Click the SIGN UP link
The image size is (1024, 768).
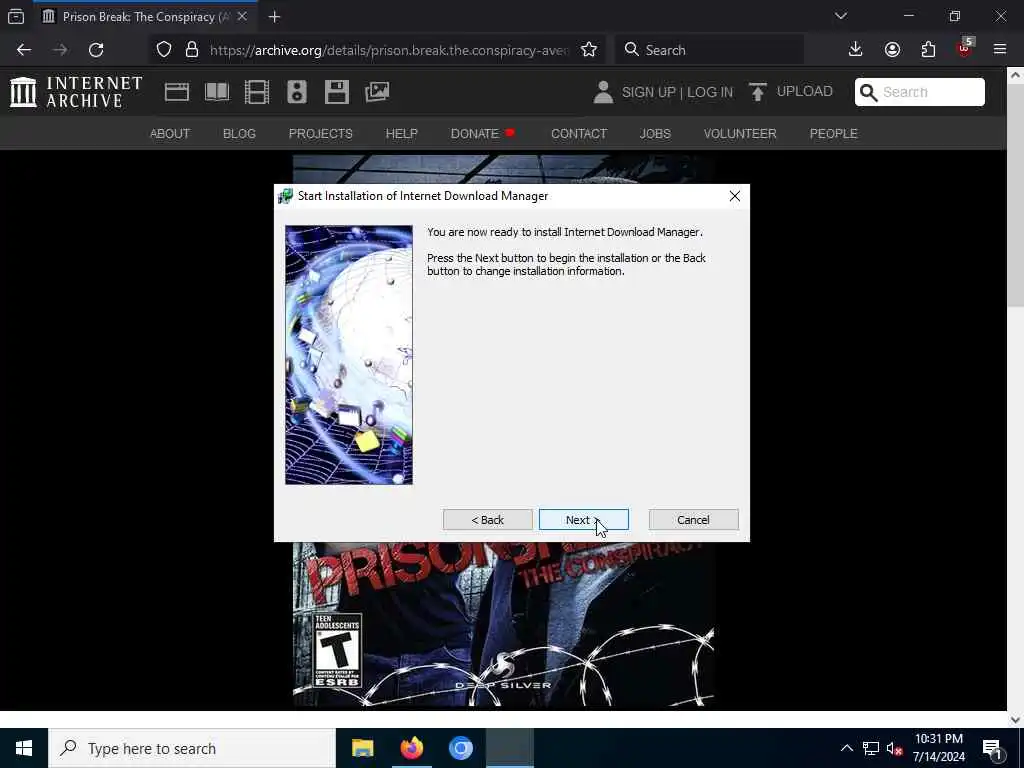[x=648, y=92]
